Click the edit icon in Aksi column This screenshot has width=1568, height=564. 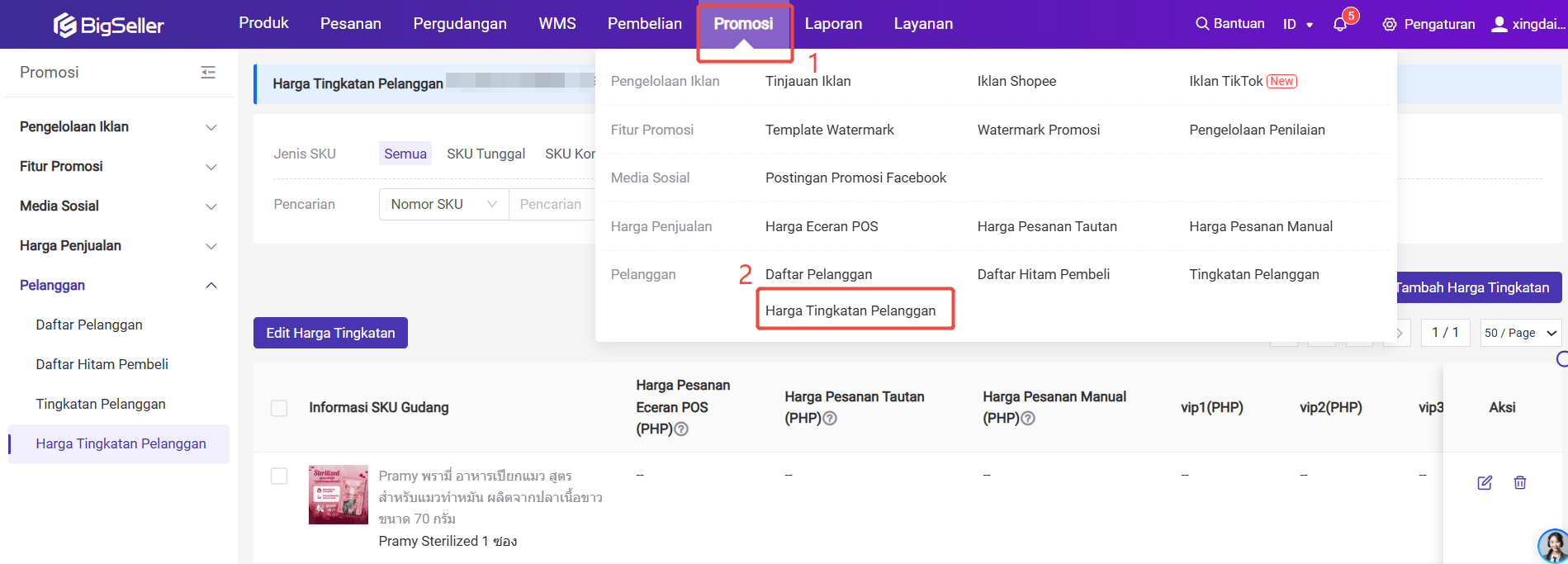click(x=1485, y=483)
